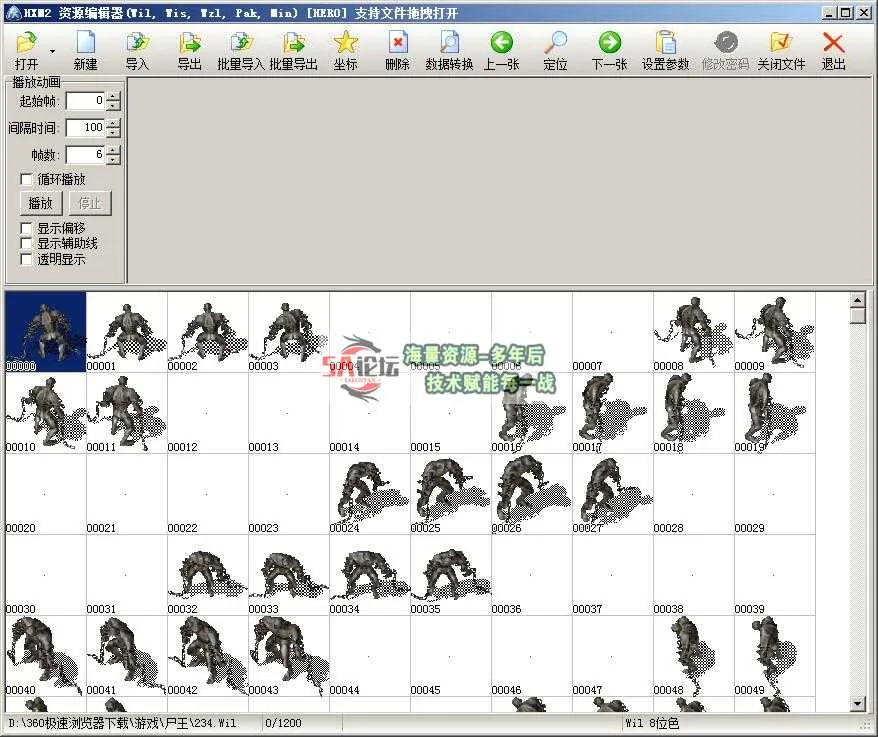878x737 pixels.
Task: Click the 定位 (Locate) magnifier icon
Action: [555, 44]
